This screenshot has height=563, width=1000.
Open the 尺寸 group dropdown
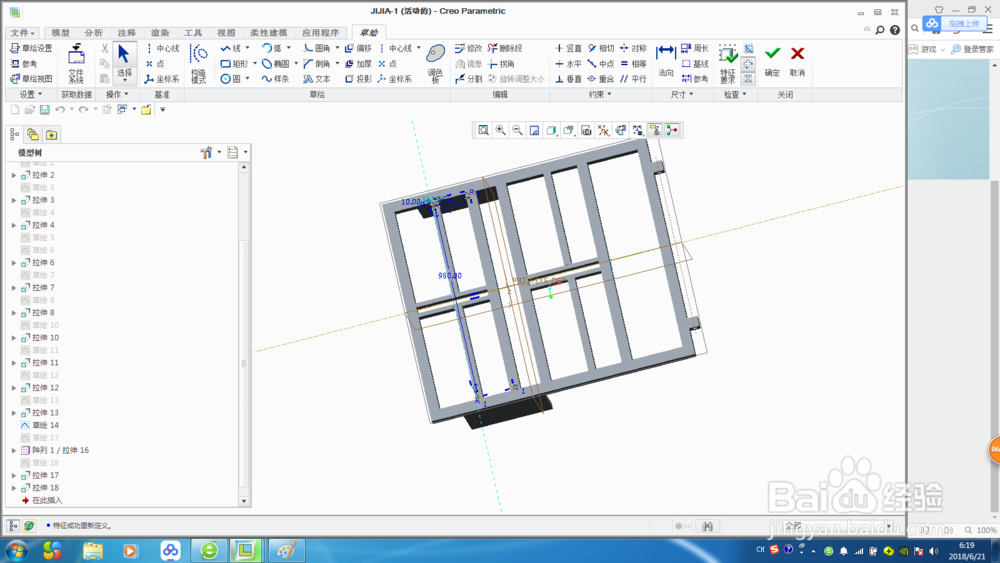coord(681,94)
